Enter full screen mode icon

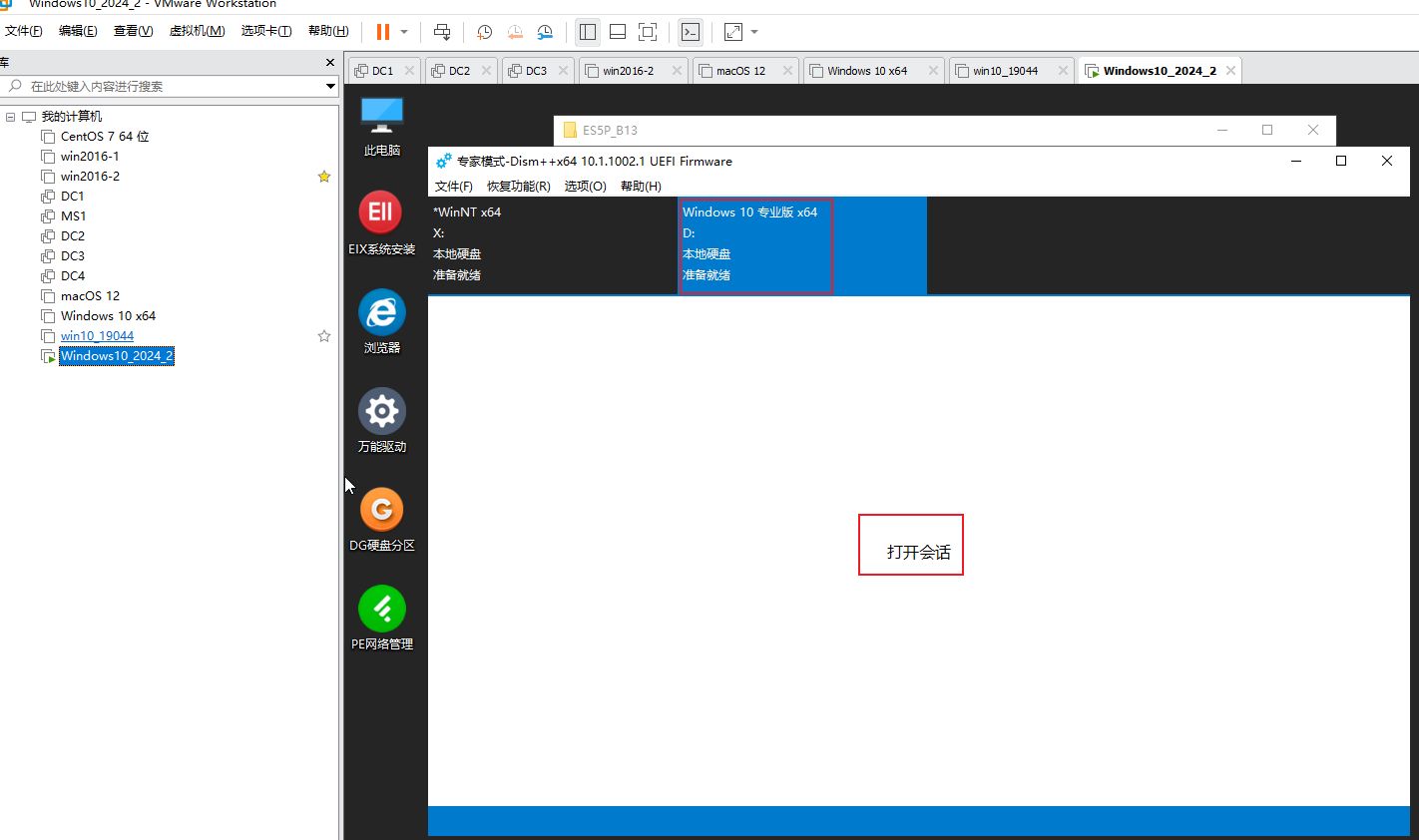(648, 32)
